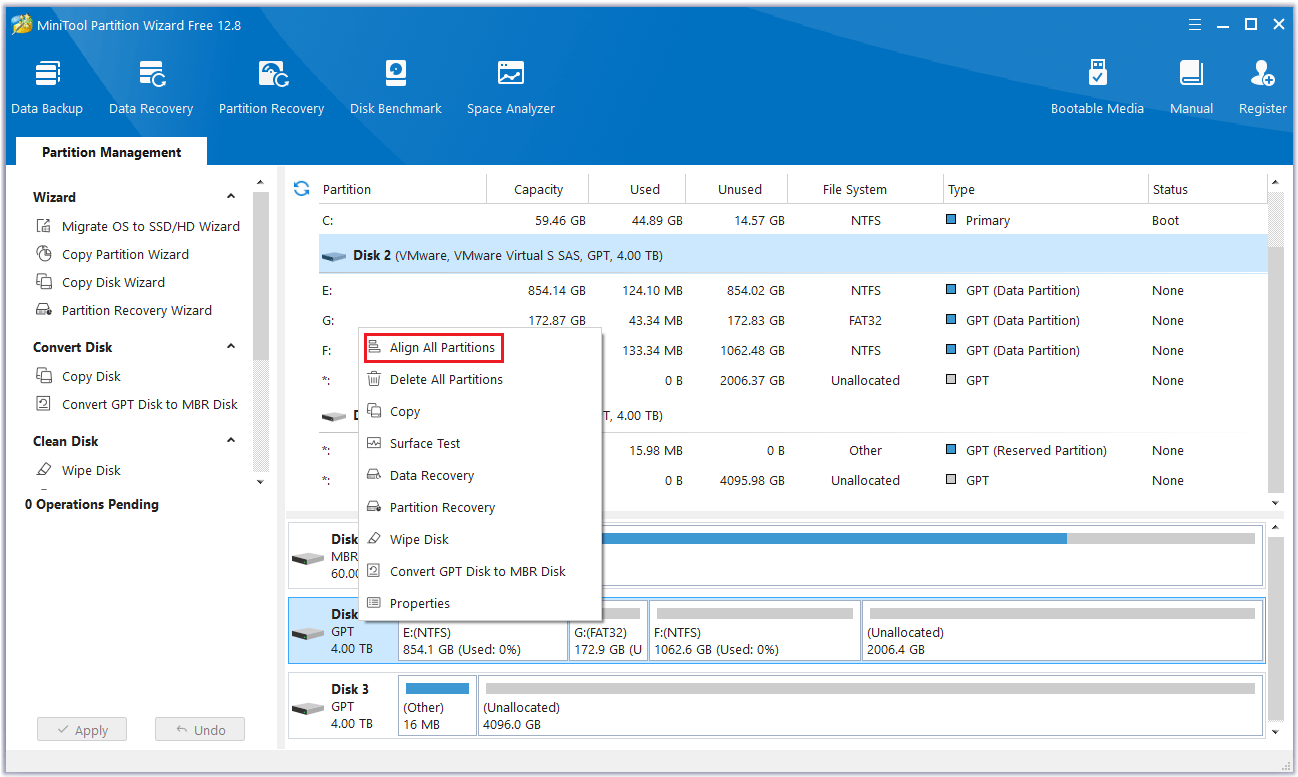Select Delete All Partitions in the menu
1298x777 pixels.
click(446, 379)
